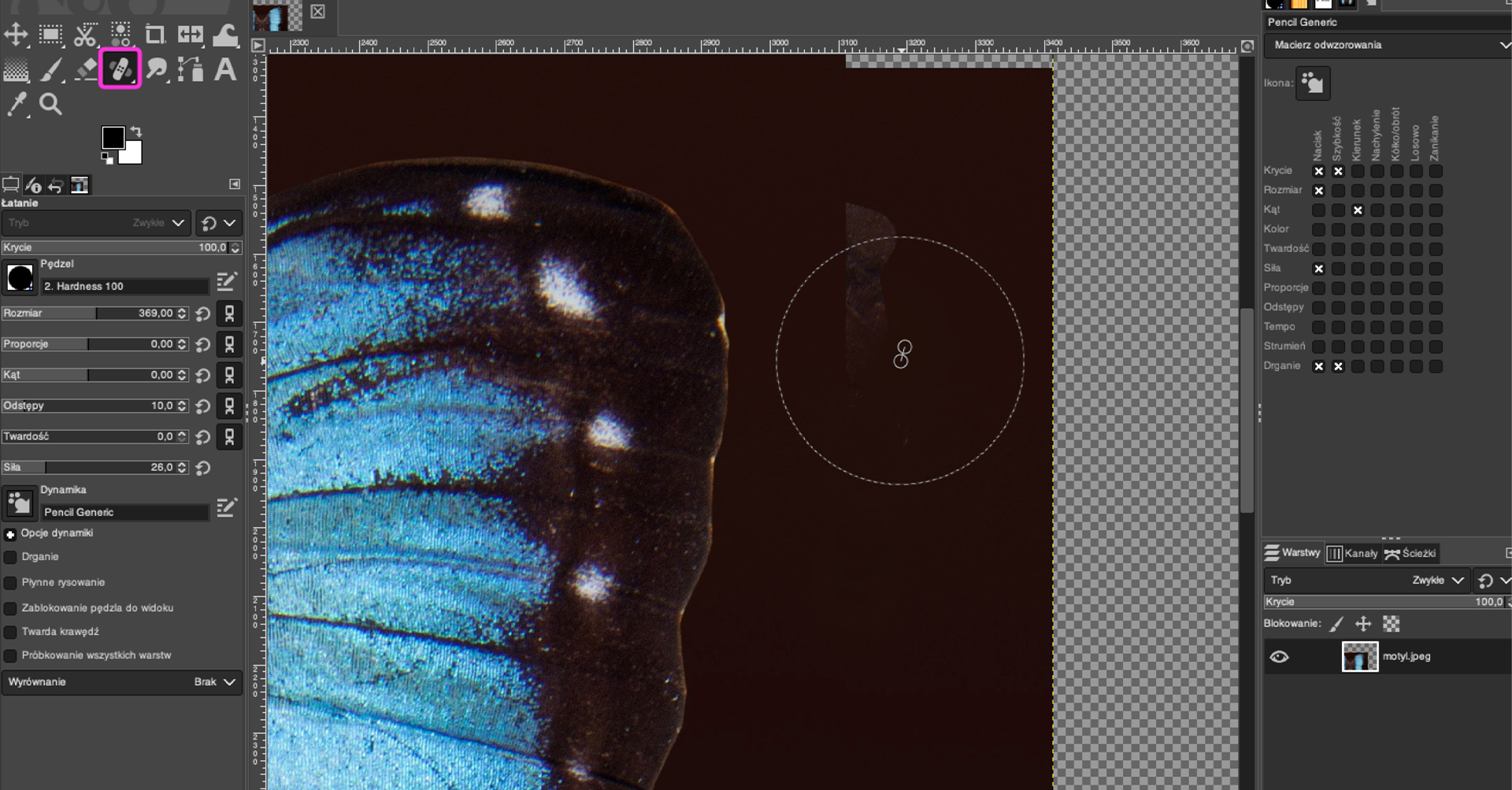Select the Crop tool
The height and width of the screenshot is (790, 1512).
coord(155,35)
